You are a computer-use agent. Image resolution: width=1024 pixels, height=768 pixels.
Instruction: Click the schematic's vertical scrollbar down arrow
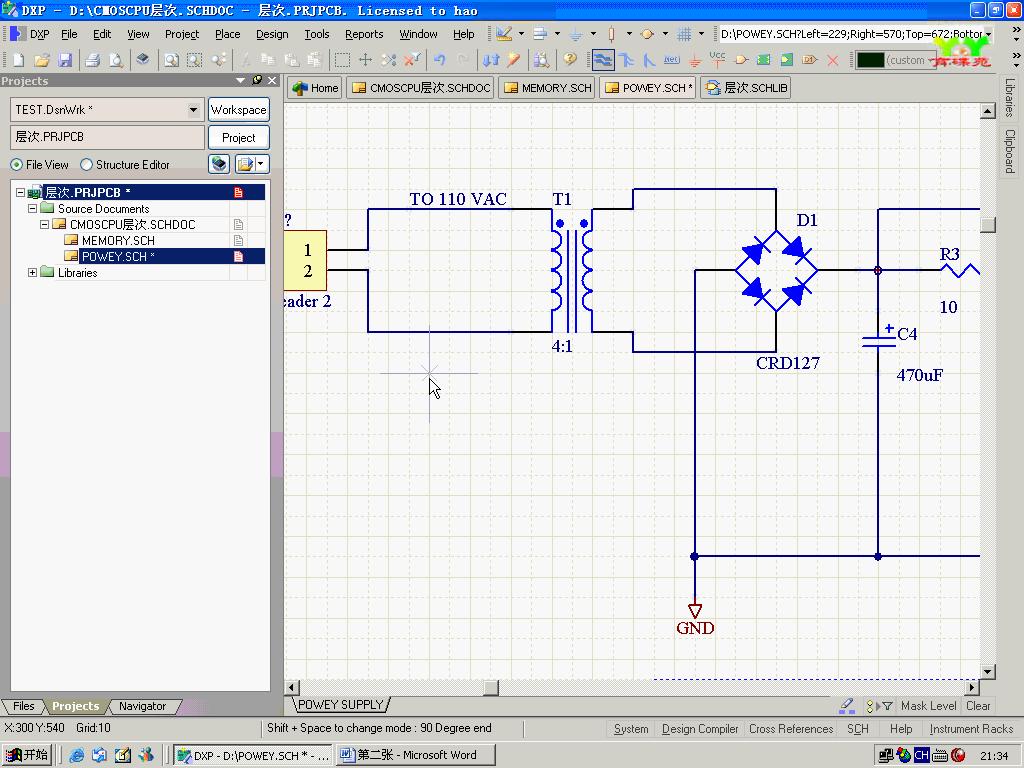point(987,672)
